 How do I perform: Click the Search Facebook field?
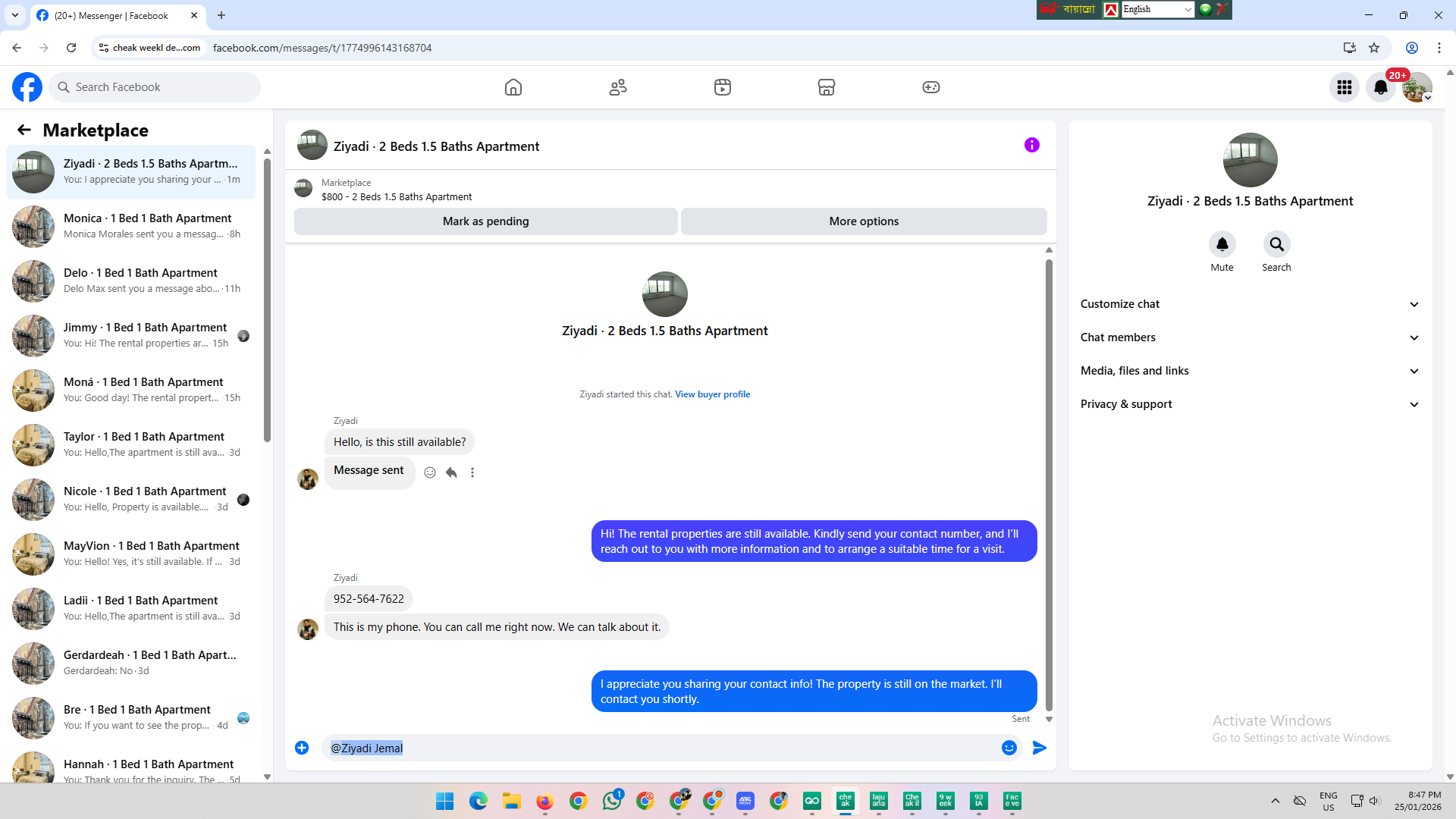[x=155, y=87]
